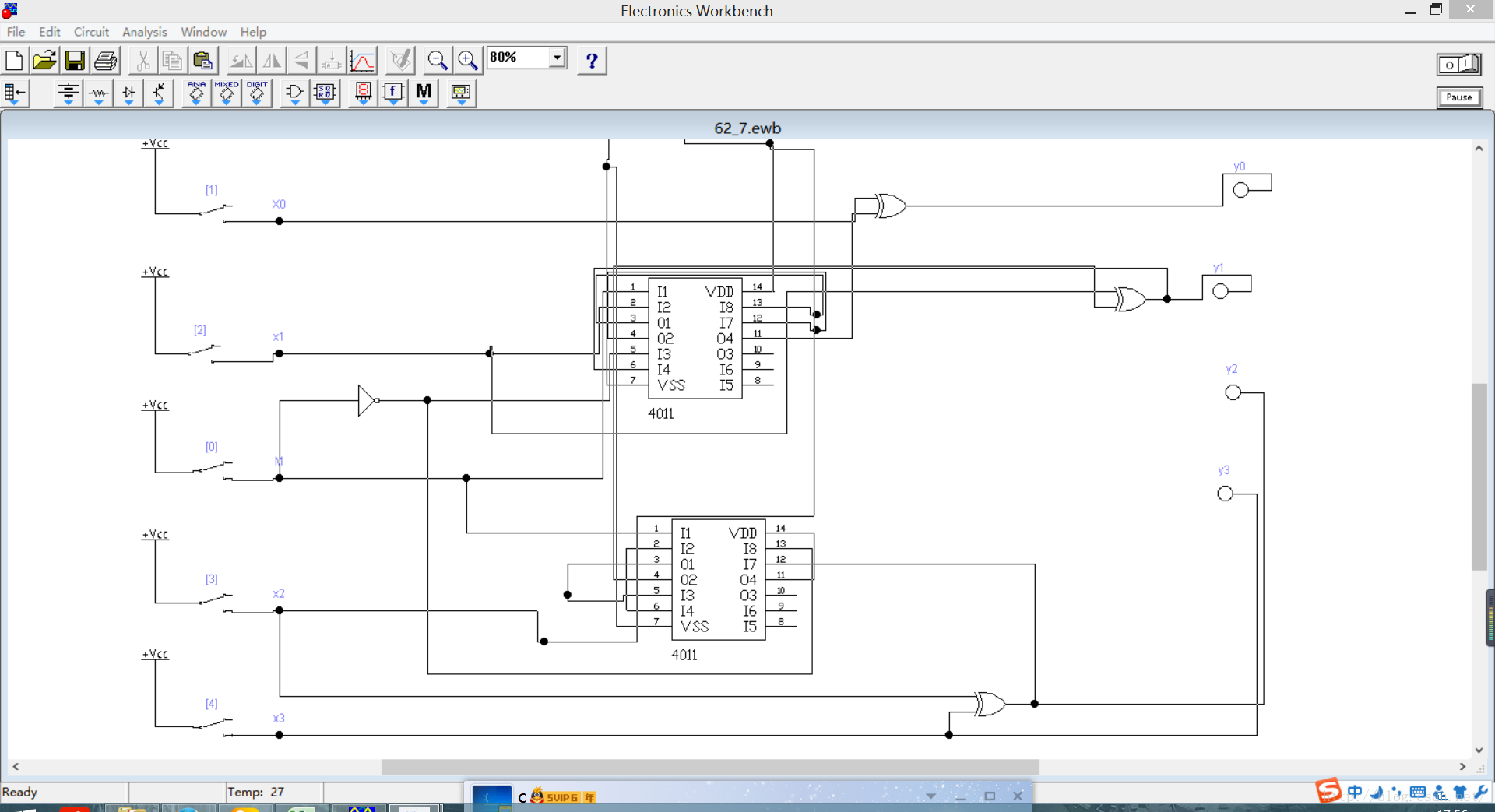
Task: Open the Instruments parts bin
Action: click(461, 93)
